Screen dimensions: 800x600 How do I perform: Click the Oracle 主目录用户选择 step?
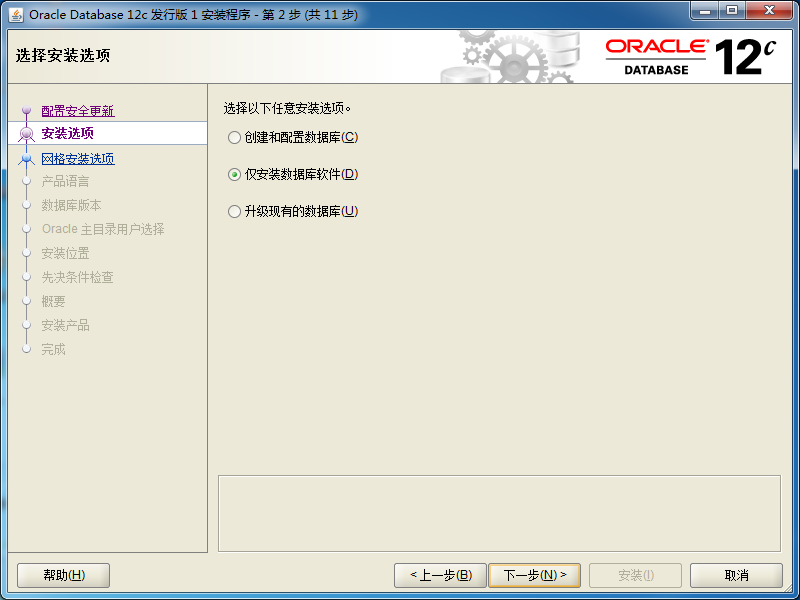click(103, 229)
